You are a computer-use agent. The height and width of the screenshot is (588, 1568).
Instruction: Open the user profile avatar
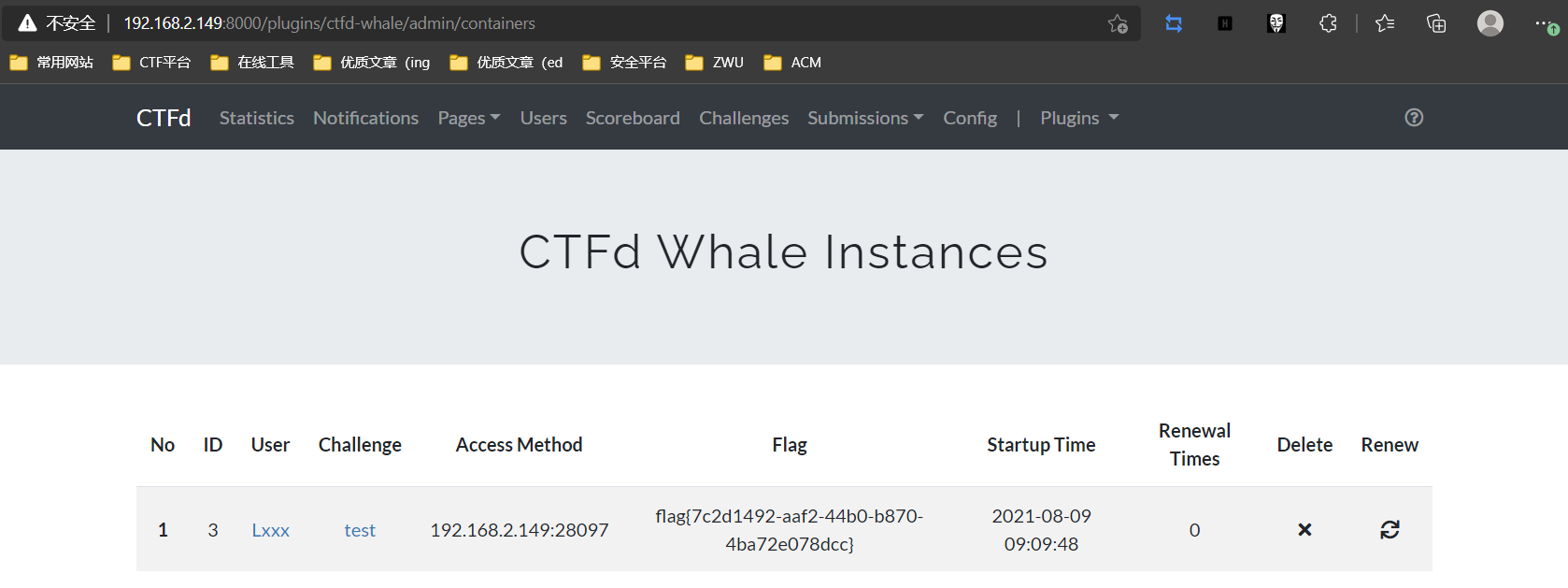[x=1490, y=23]
